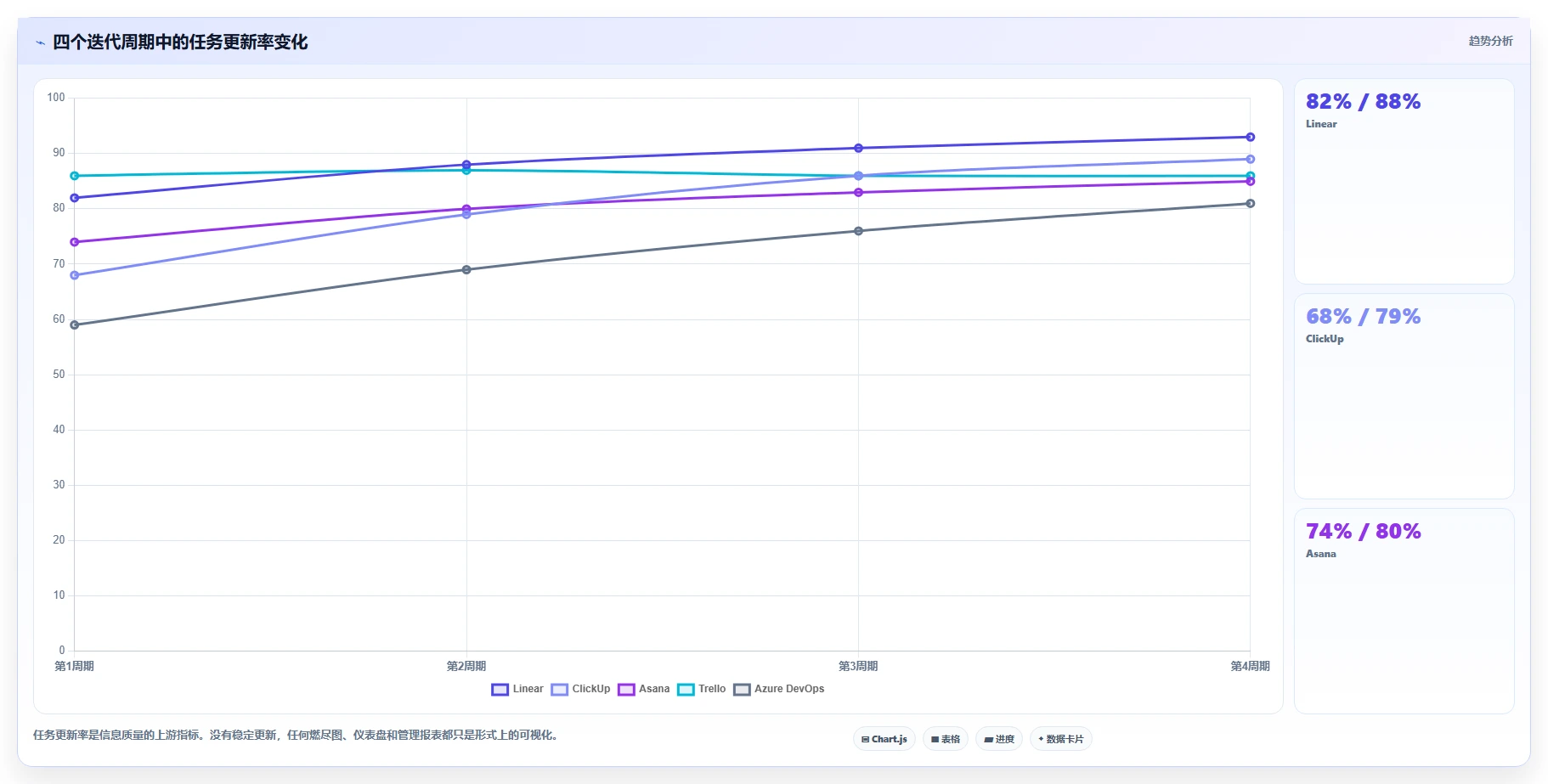Click the 第1周期 x-axis label

pos(75,666)
